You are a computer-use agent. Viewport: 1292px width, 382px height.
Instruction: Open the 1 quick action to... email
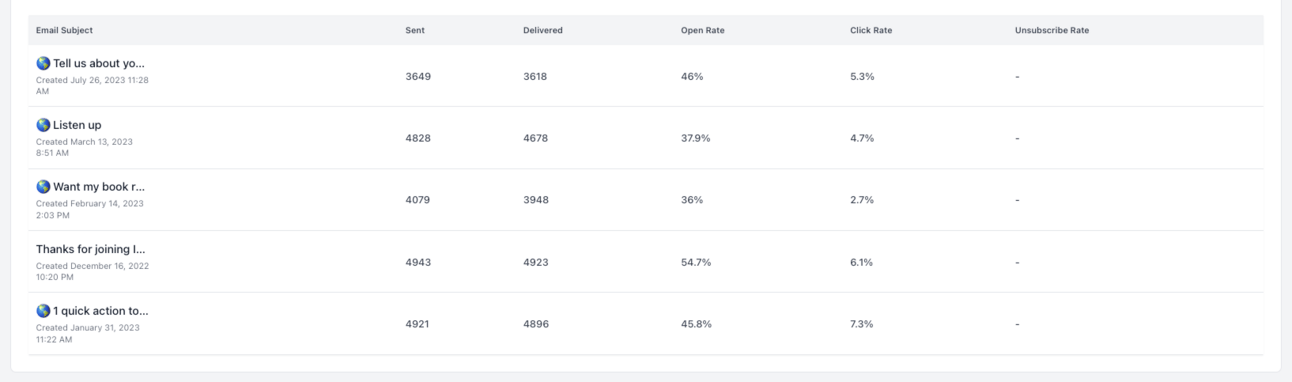[100, 311]
